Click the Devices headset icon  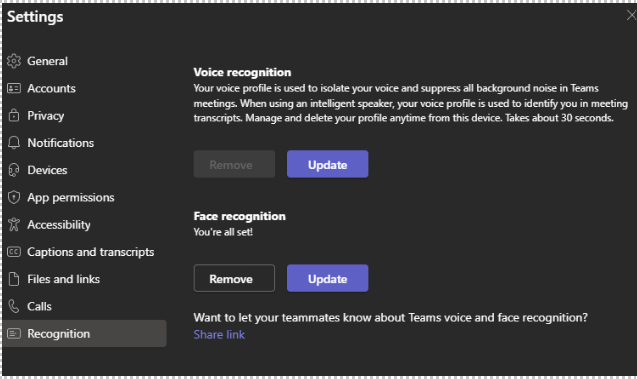coord(14,170)
